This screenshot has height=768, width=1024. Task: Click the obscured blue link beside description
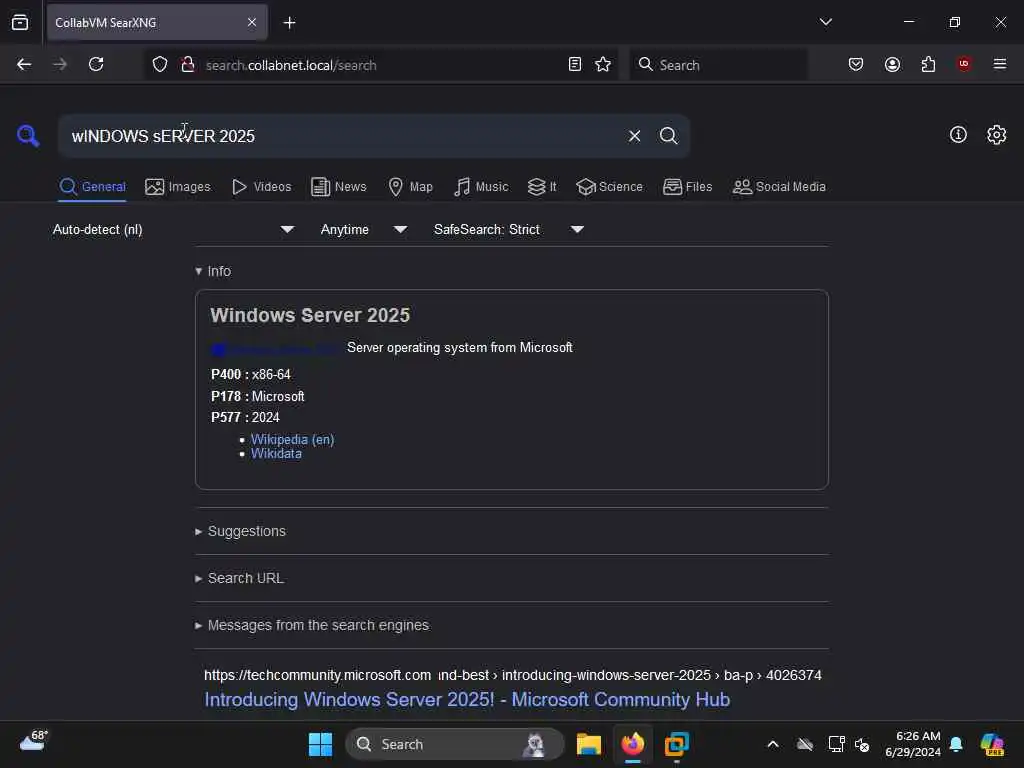tap(274, 349)
